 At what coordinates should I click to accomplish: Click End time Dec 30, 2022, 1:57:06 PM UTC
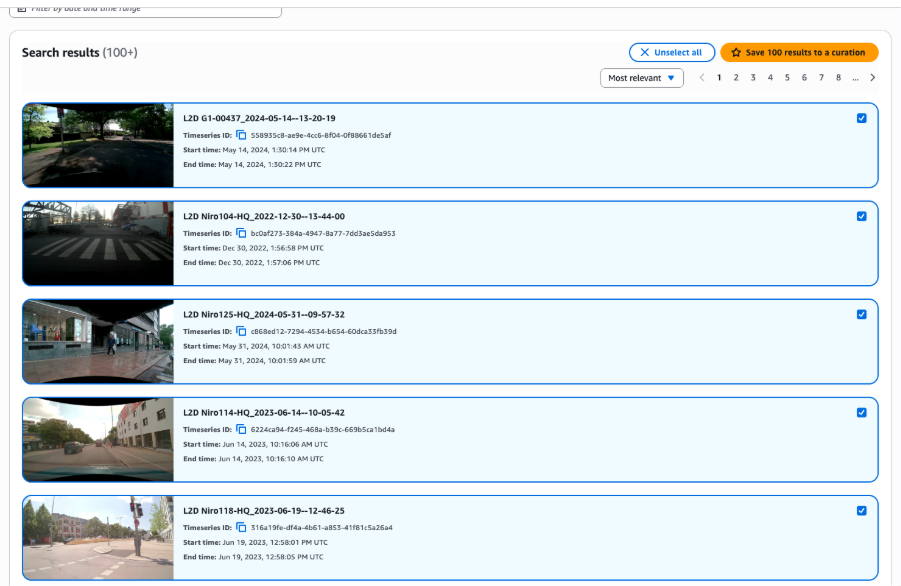point(251,263)
